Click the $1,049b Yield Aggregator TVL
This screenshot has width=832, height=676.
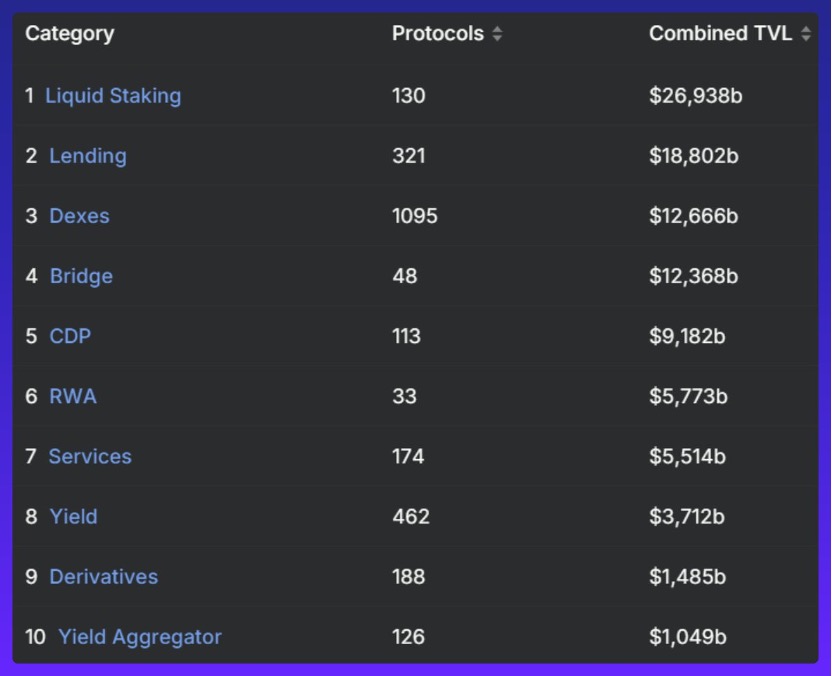(x=687, y=636)
